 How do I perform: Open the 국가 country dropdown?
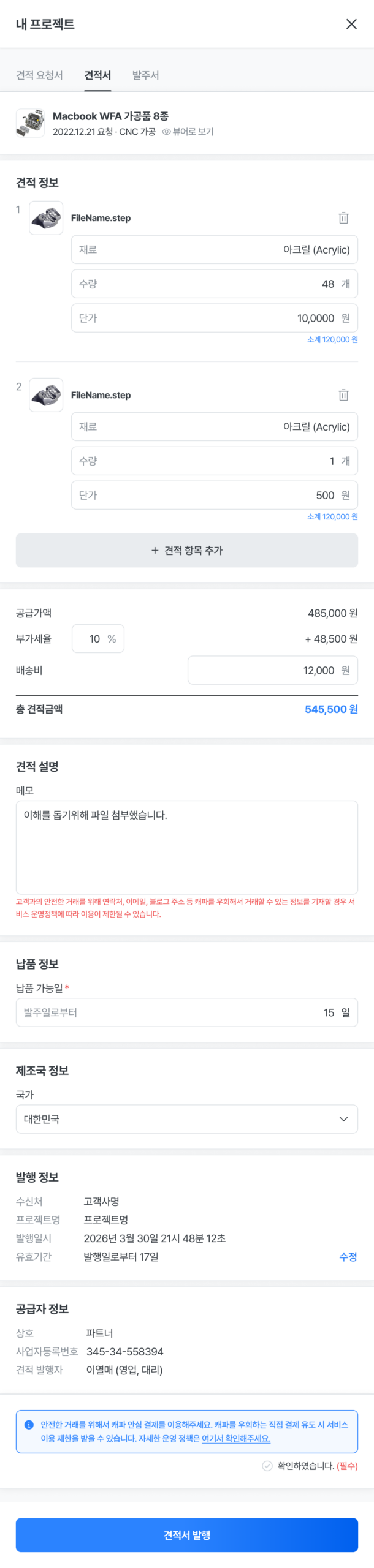click(186, 1119)
